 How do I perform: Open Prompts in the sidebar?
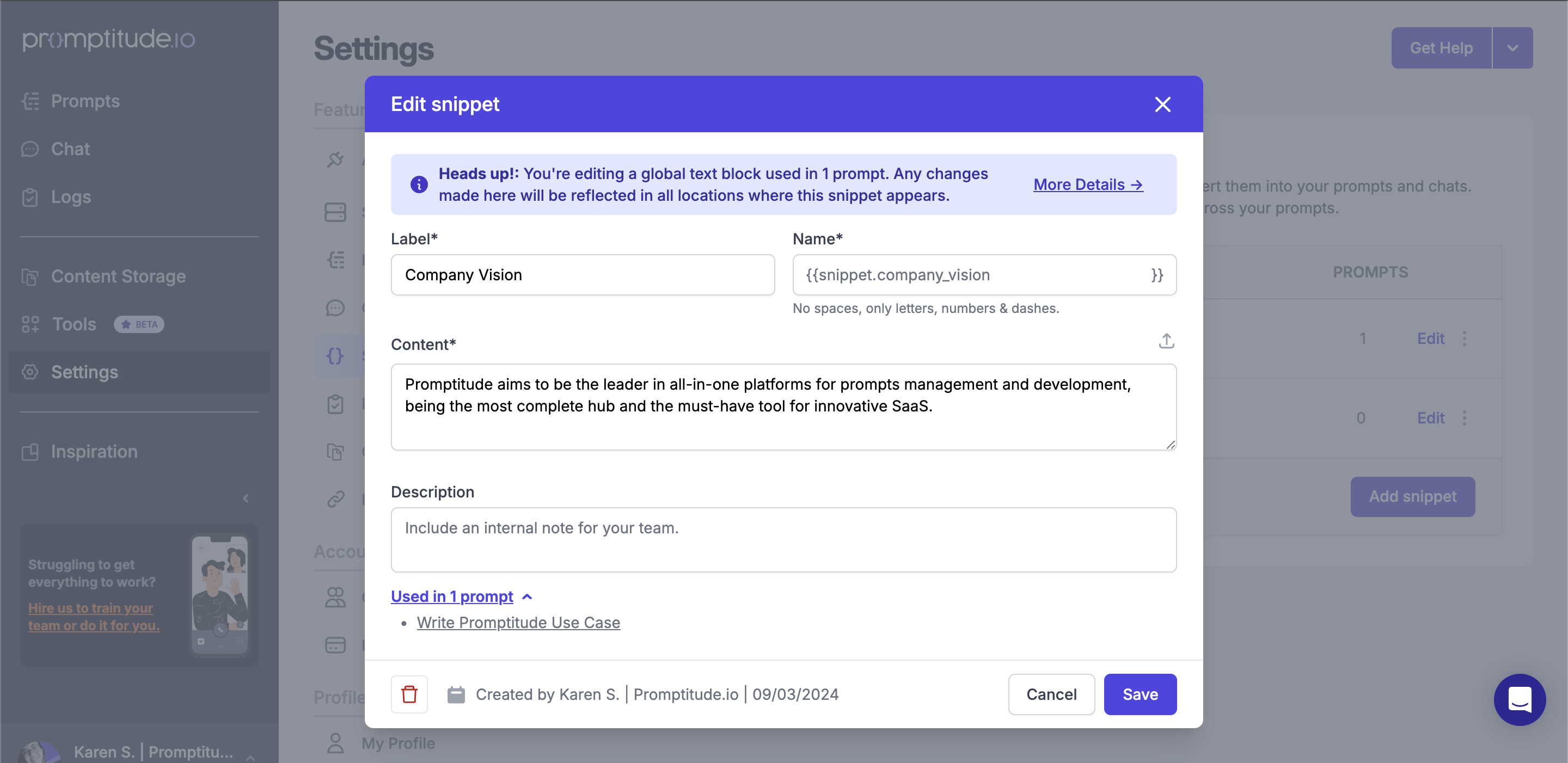click(x=84, y=101)
